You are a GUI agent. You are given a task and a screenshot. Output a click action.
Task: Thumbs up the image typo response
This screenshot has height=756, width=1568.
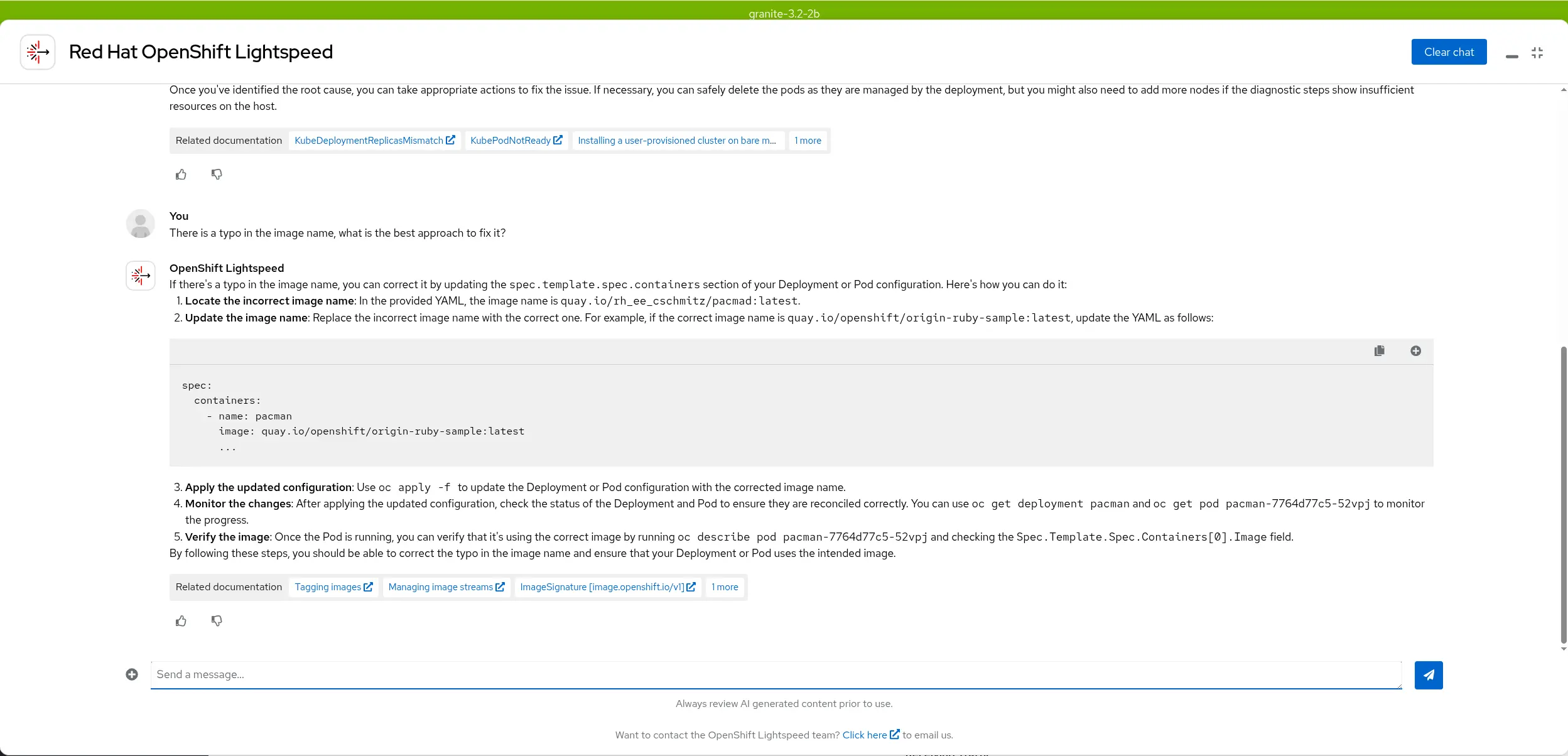click(181, 621)
